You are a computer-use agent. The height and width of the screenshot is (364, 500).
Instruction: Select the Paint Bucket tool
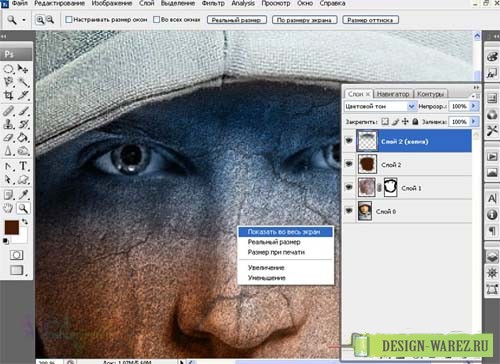pyautogui.click(x=23, y=137)
